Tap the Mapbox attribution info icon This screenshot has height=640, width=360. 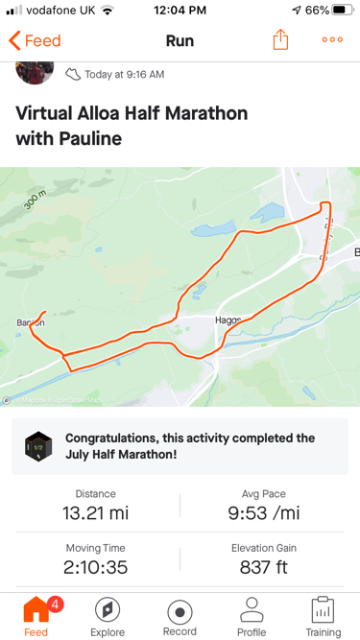point(6,401)
